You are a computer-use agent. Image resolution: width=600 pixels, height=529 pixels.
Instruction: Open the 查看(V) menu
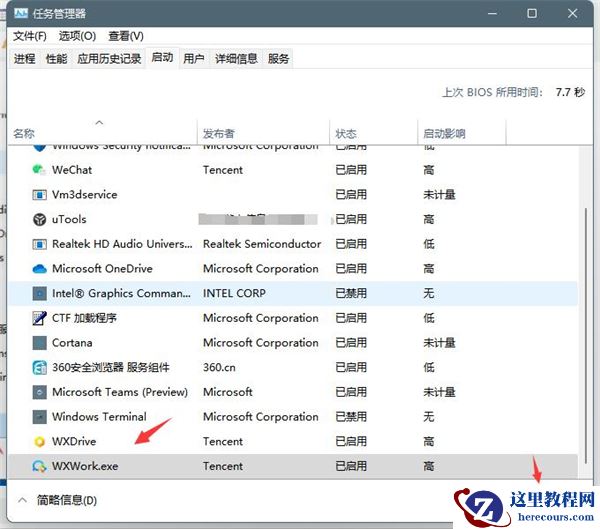tap(126, 36)
